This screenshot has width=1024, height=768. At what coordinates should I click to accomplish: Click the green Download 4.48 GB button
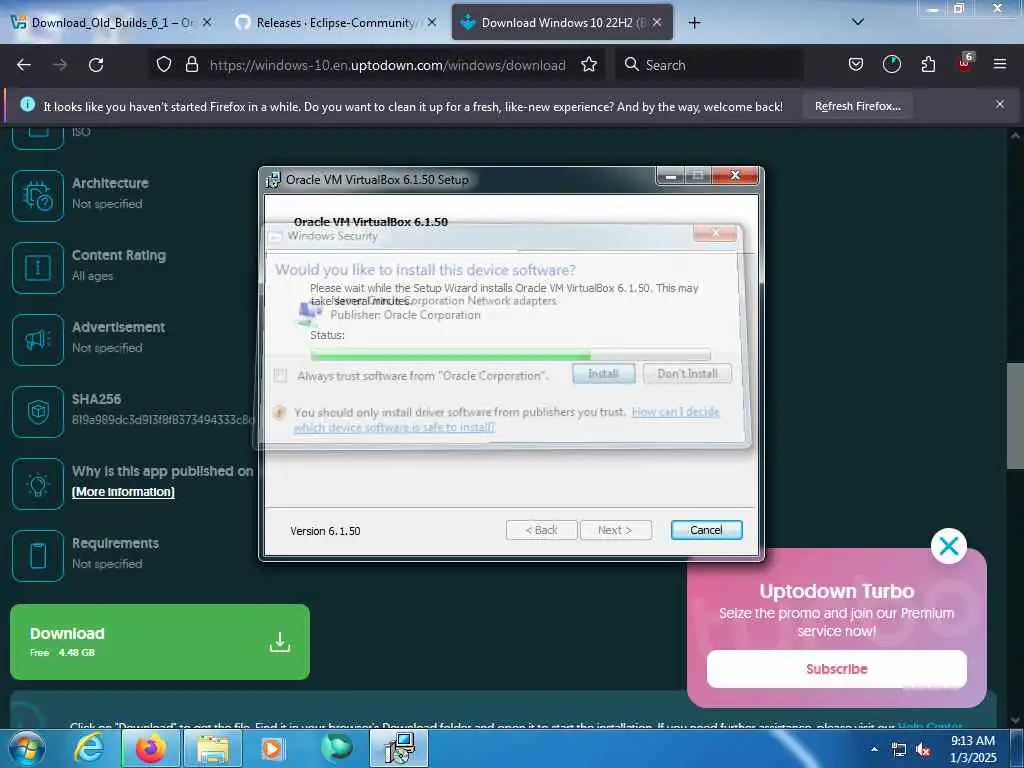pyautogui.click(x=160, y=641)
